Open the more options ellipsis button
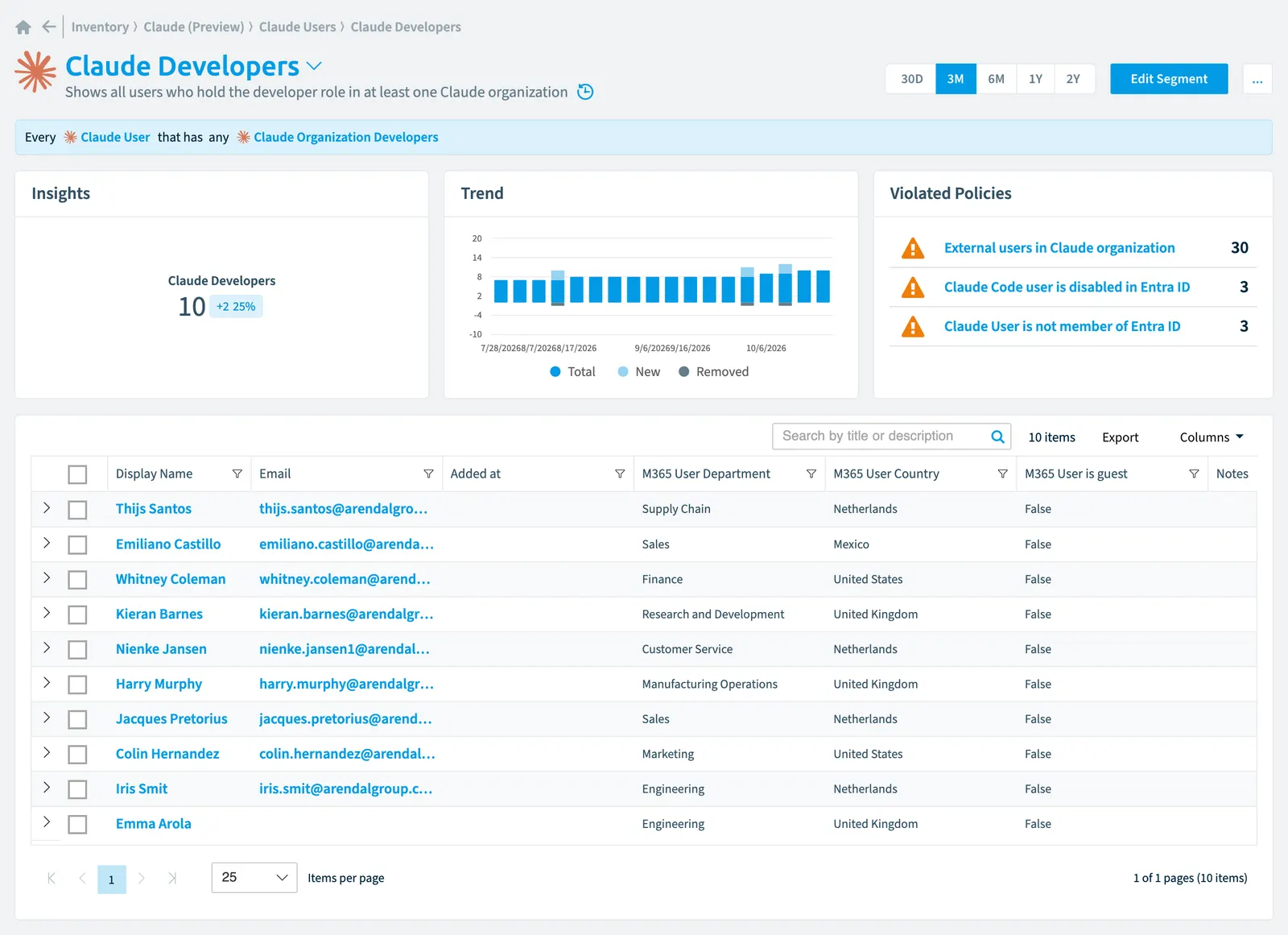Viewport: 1288px width, 935px height. point(1257,79)
